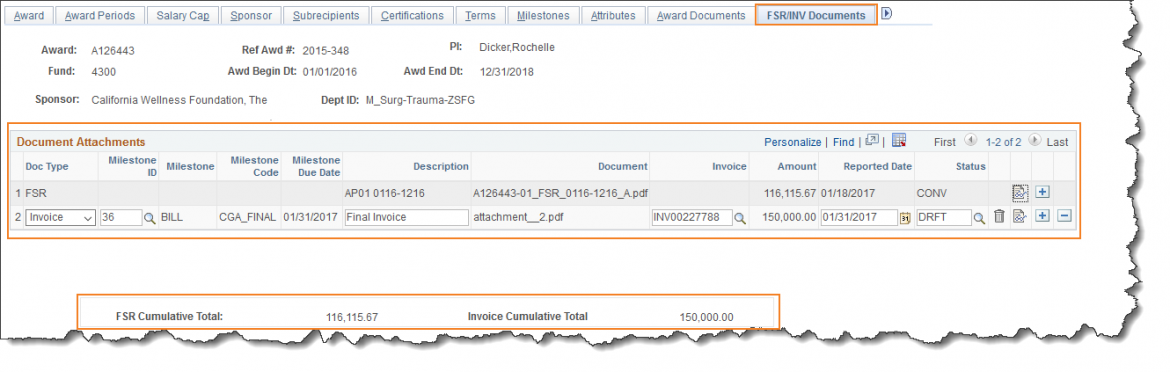Click FSR Cumulative Total value 116,115.67
1170x372 pixels.
point(352,317)
